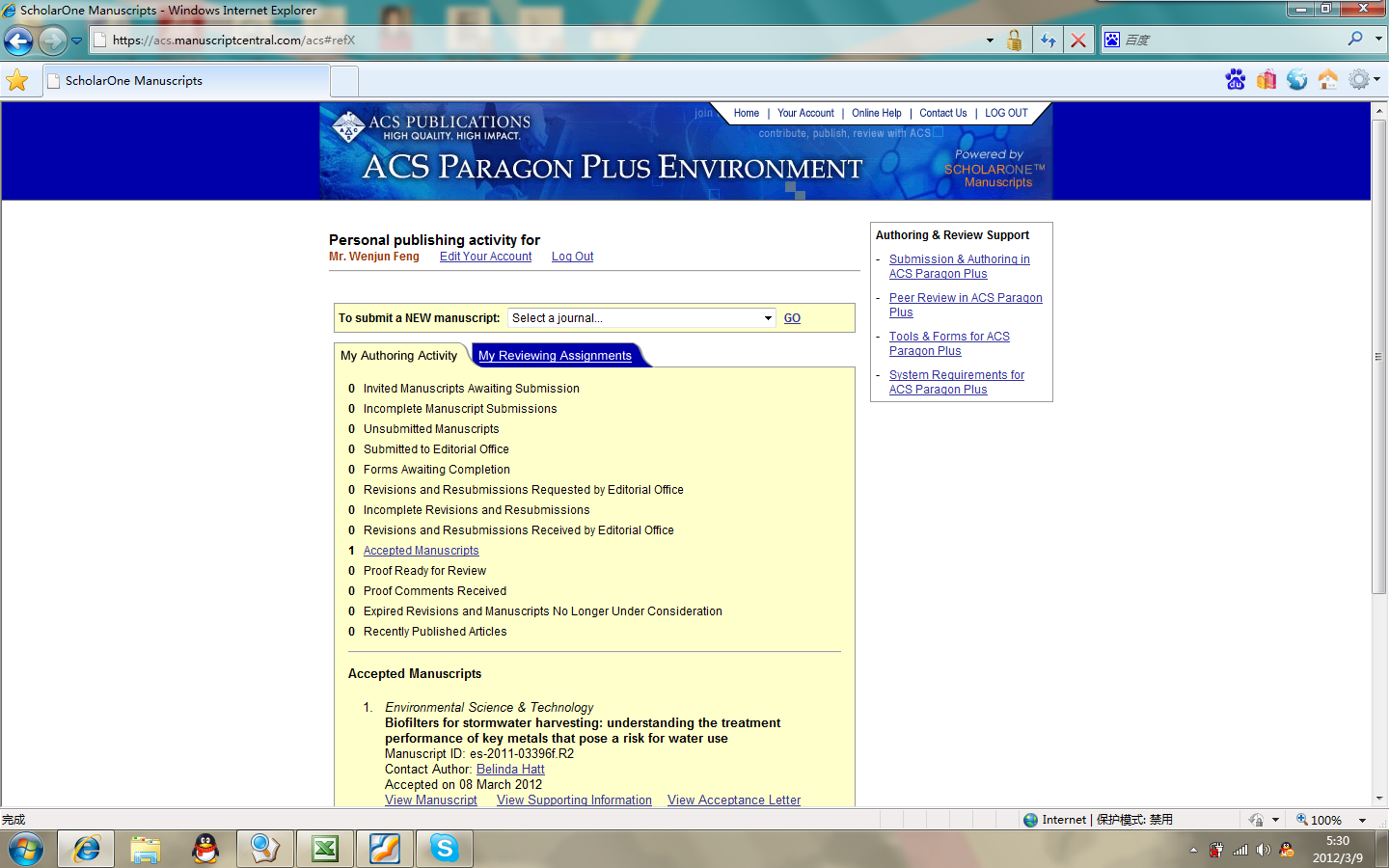1389x868 pixels.
Task: Click the Baidu search provider icon
Action: point(1112,40)
